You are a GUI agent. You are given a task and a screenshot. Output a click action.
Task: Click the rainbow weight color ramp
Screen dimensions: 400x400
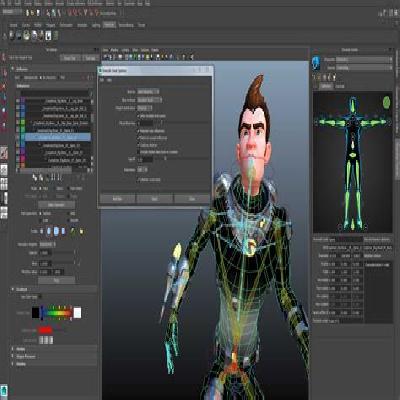pos(56,313)
